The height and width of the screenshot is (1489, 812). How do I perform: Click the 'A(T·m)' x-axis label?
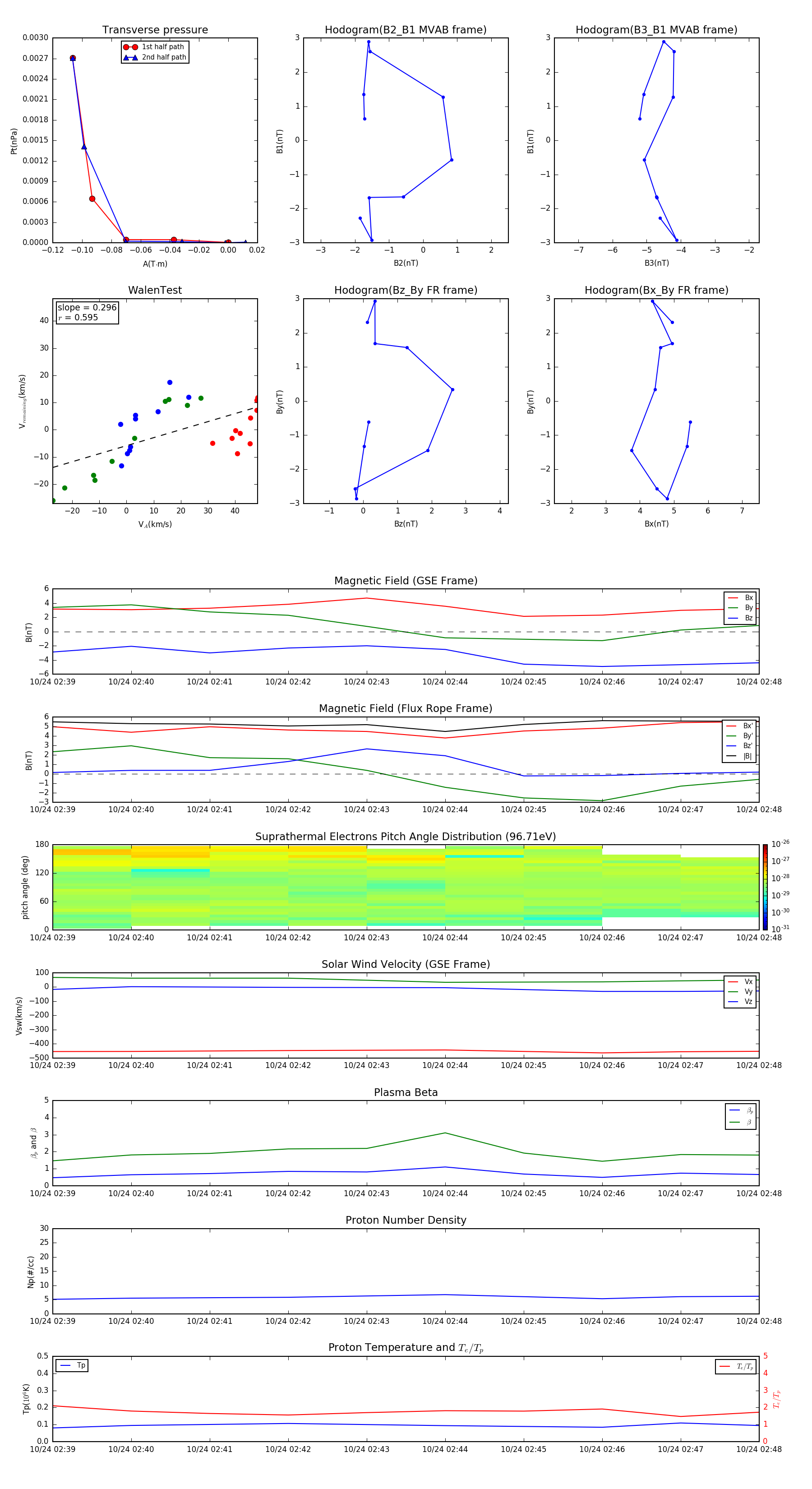(x=155, y=264)
